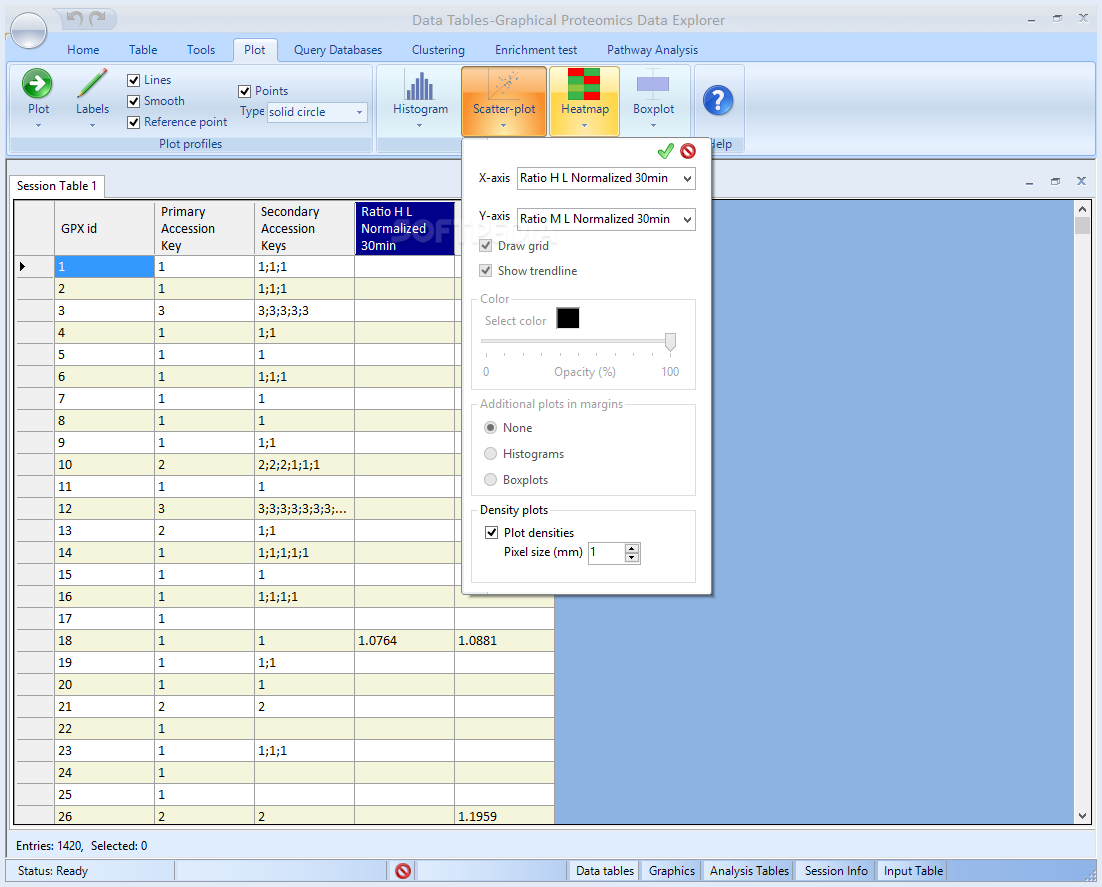Toggle the Points checkbox
The width and height of the screenshot is (1102, 887).
tap(245, 91)
